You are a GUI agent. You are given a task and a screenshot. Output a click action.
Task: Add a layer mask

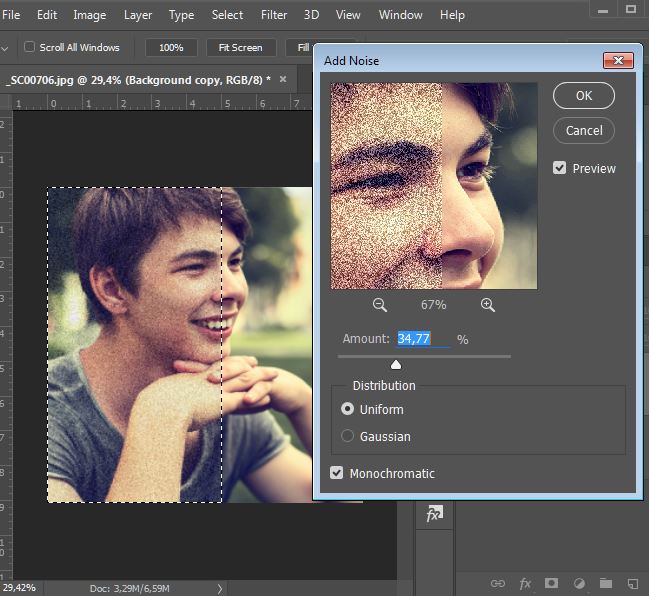coord(551,583)
